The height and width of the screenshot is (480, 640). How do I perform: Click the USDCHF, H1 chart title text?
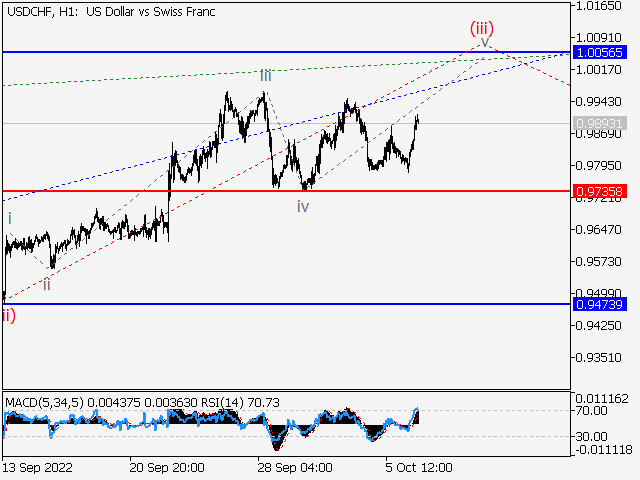(x=111, y=12)
